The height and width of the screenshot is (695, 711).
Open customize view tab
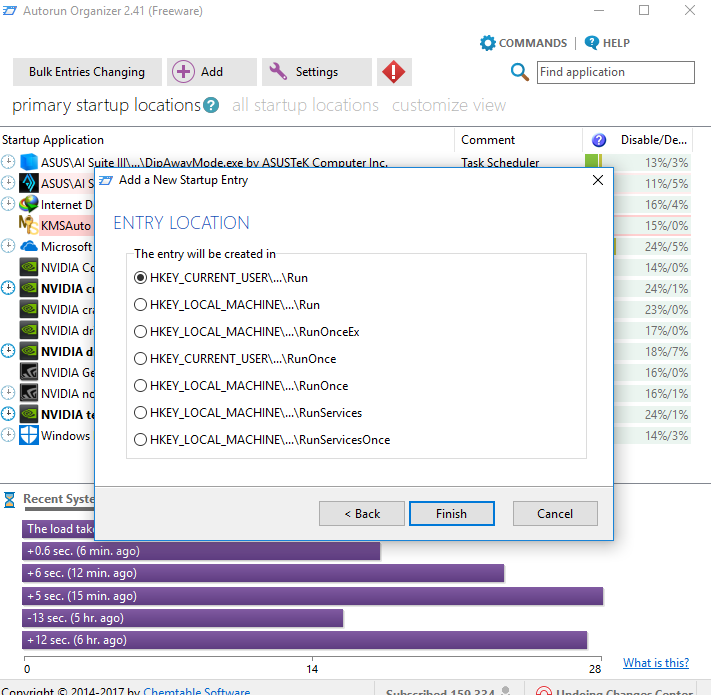coord(449,105)
